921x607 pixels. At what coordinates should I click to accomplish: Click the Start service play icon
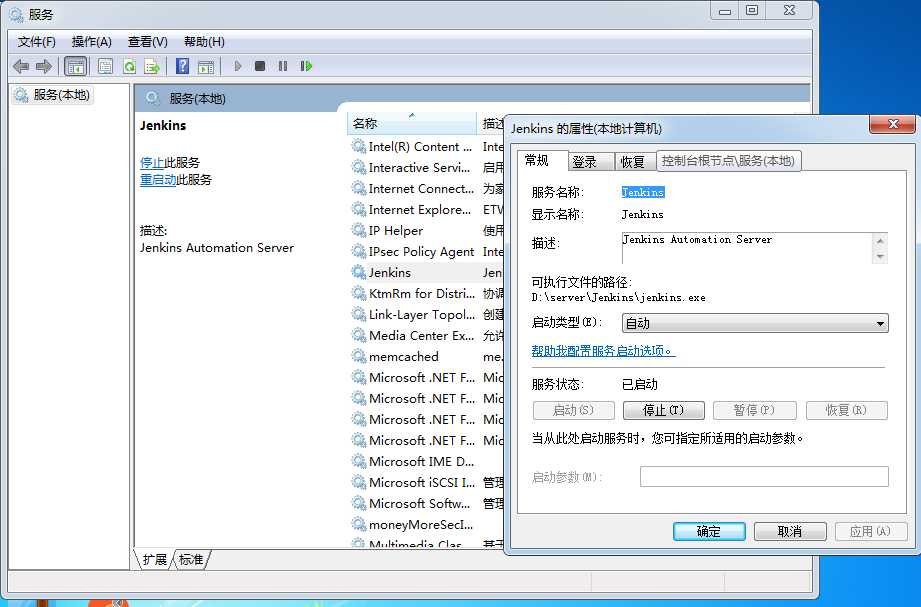click(x=238, y=66)
